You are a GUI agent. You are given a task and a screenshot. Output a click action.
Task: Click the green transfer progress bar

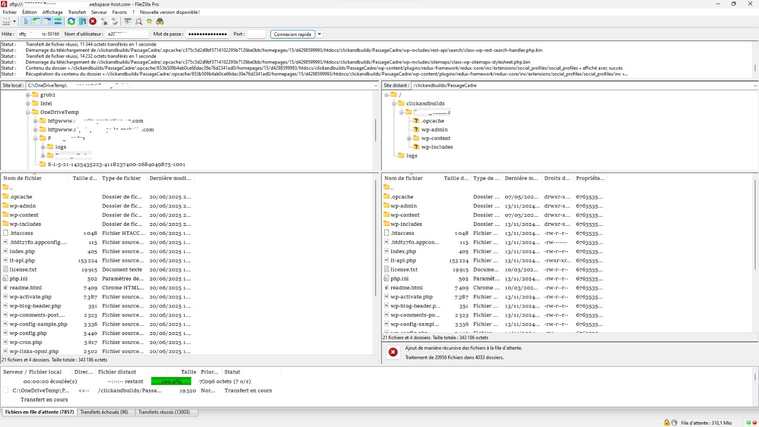pos(171,381)
